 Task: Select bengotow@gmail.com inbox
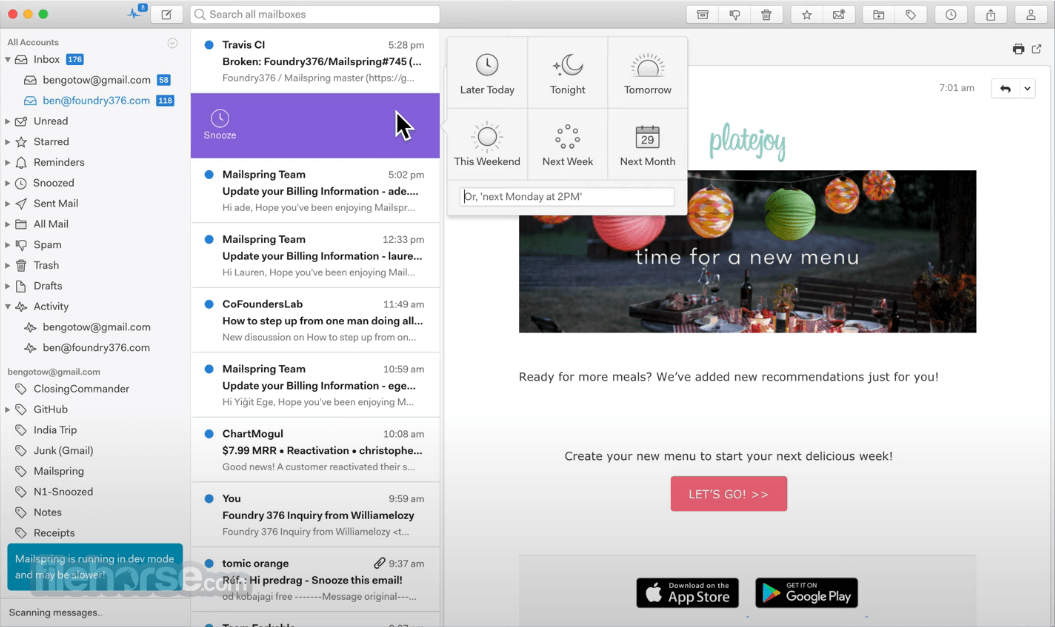coord(94,80)
